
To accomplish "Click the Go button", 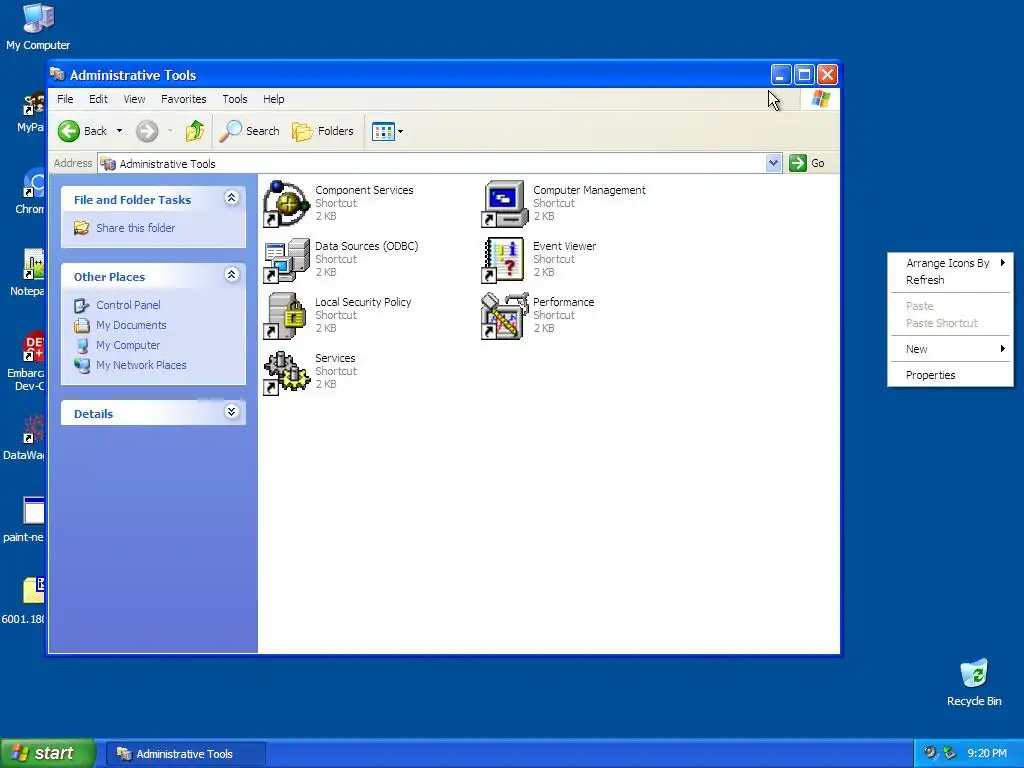I will coord(807,163).
